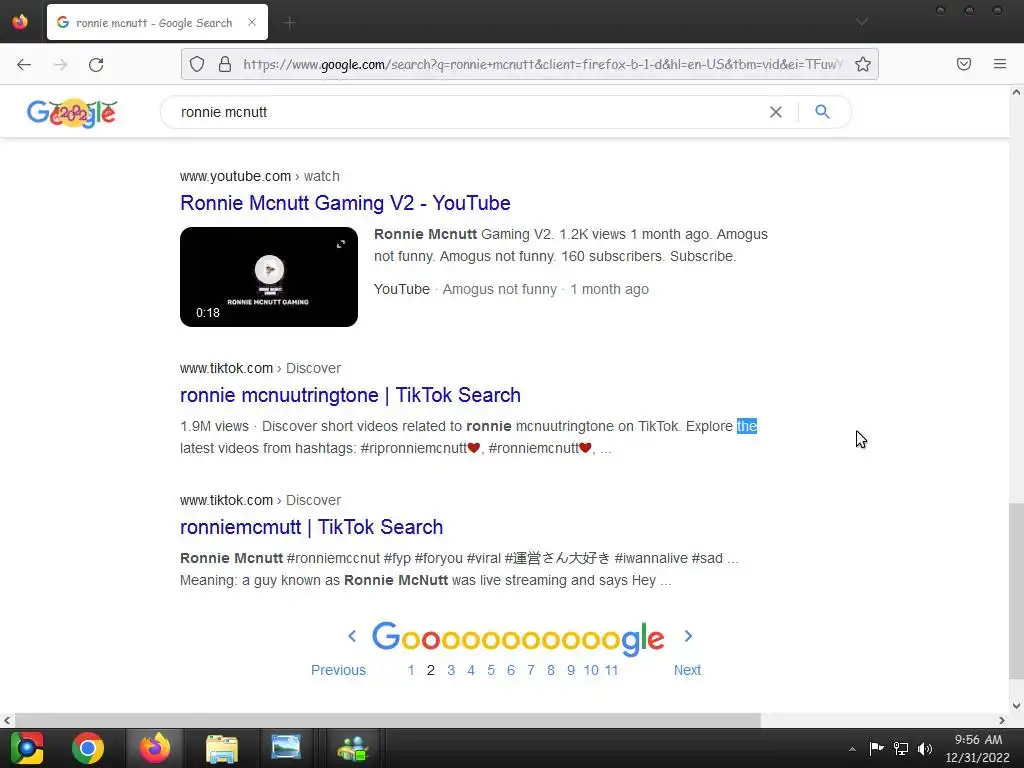1024x768 pixels.
Task: Open Ronnie Mcnutt Gaming V2 - YouTube link
Action: (x=345, y=203)
